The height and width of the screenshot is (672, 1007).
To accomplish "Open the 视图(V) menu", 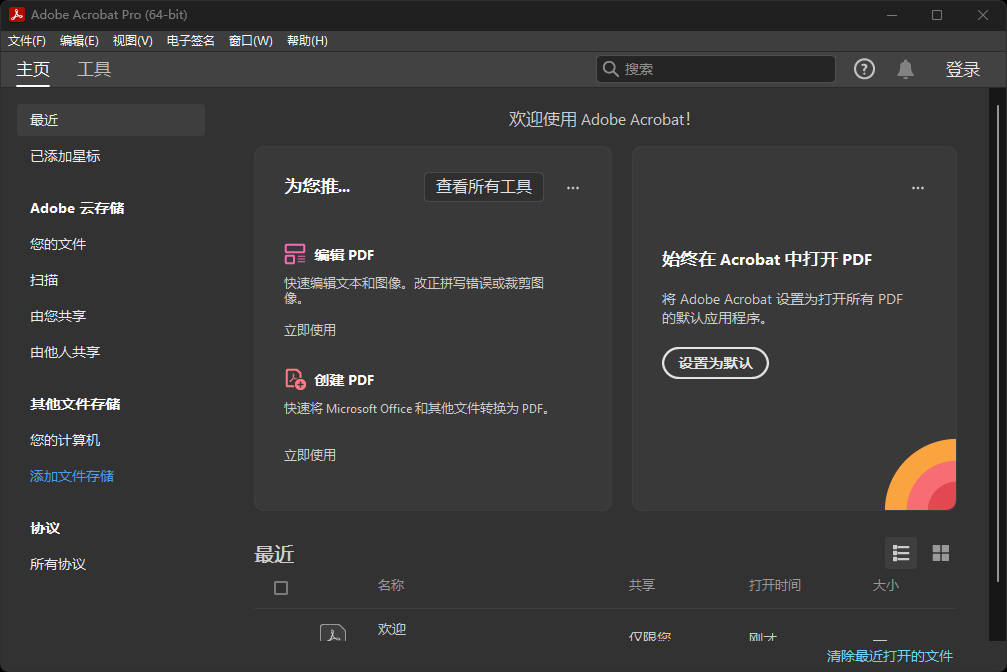I will (x=132, y=41).
